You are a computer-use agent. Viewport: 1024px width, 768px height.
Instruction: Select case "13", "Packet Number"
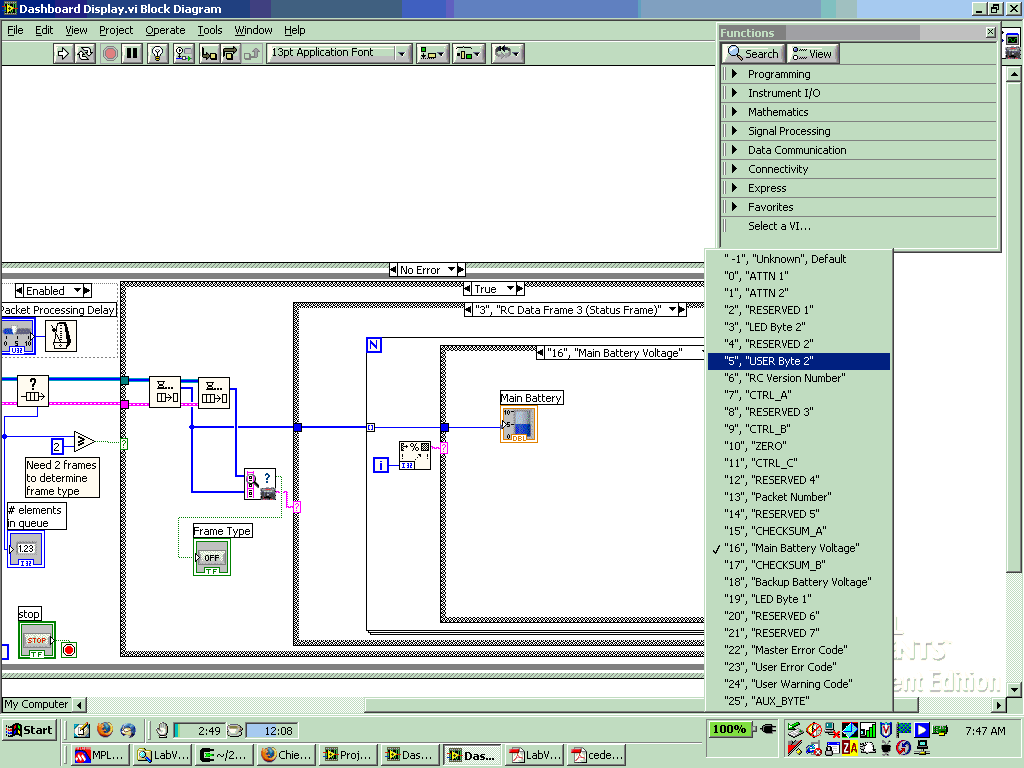pos(799,497)
